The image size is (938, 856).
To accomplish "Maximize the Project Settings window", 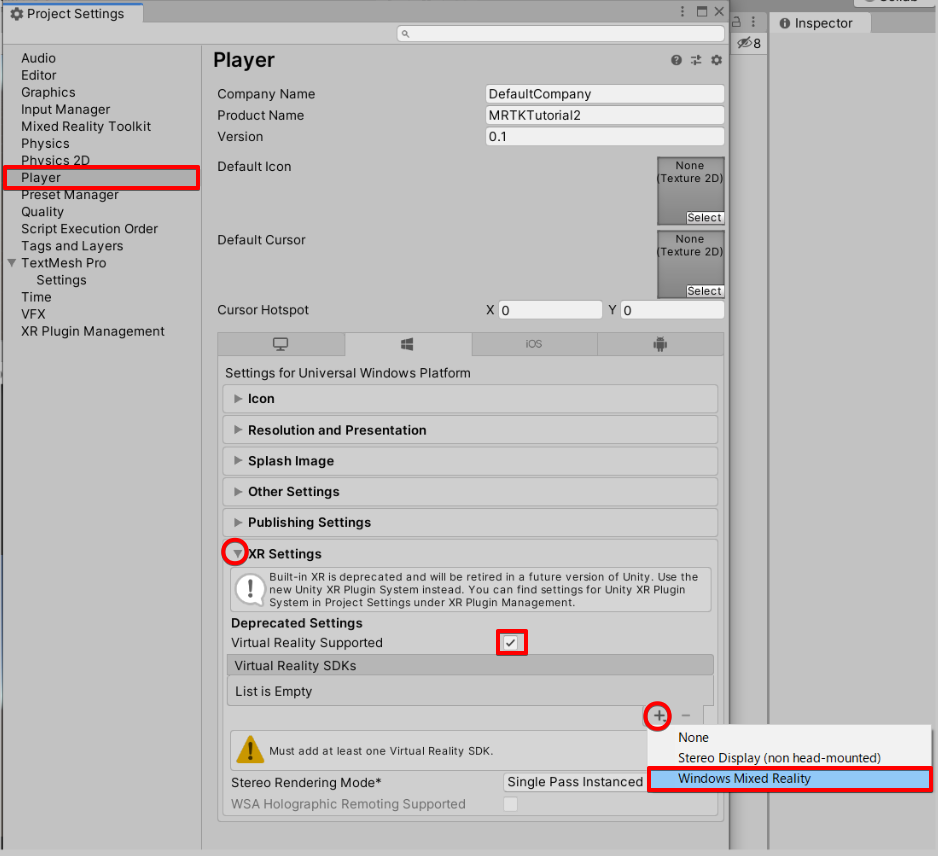I will click(x=702, y=11).
